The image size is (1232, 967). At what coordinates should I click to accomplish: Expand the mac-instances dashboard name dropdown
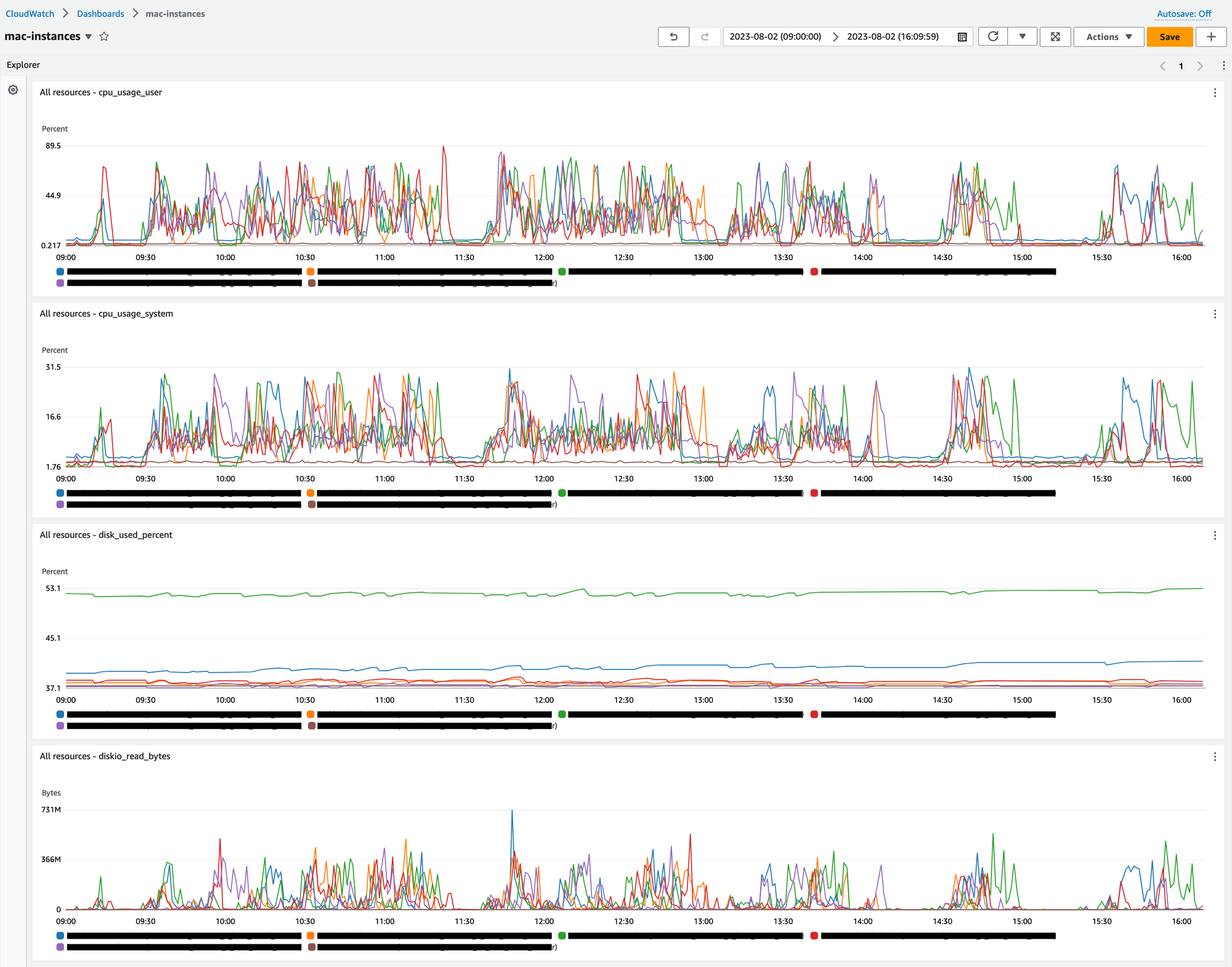(89, 37)
